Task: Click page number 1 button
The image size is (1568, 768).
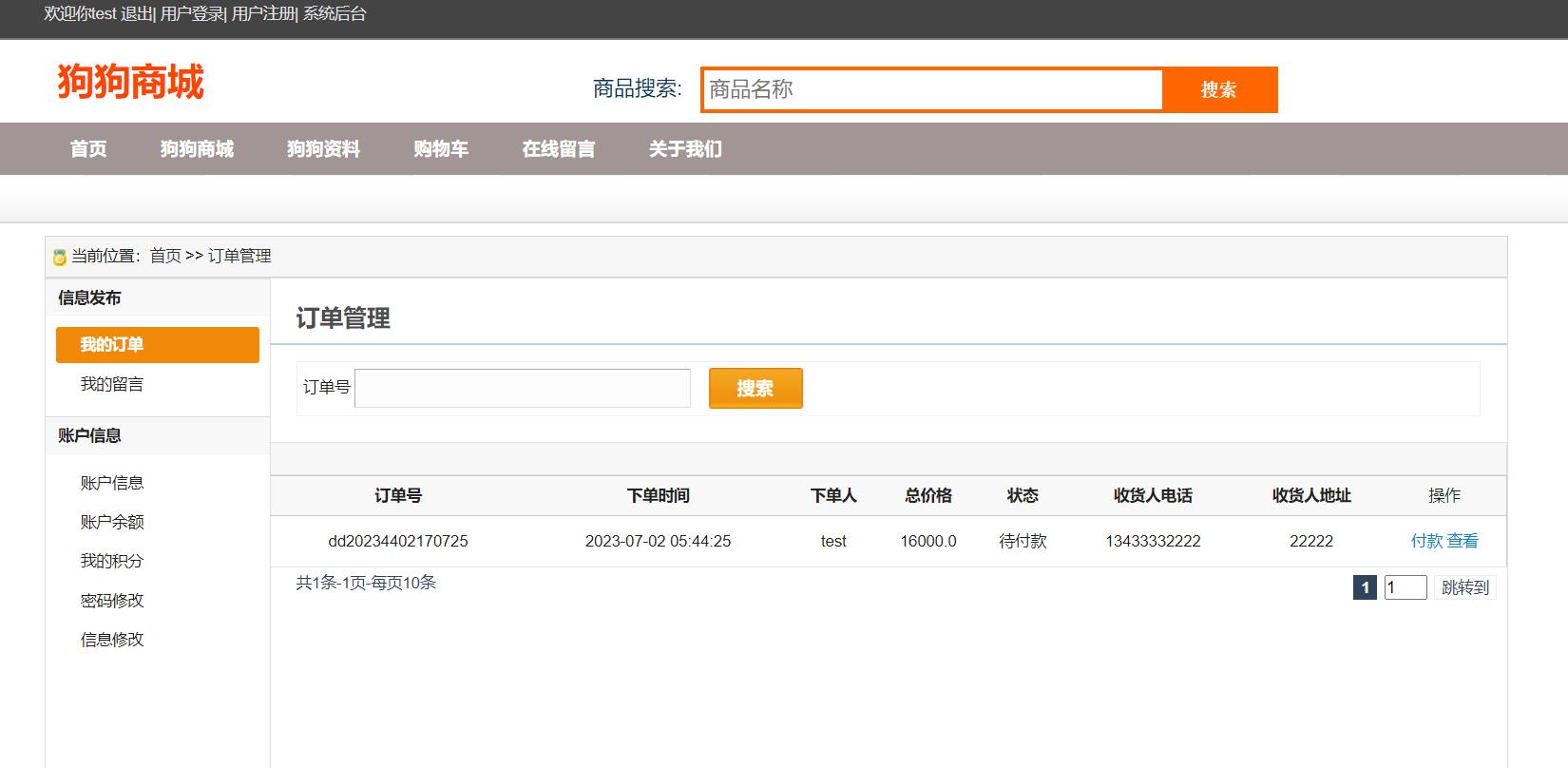Action: click(x=1365, y=587)
